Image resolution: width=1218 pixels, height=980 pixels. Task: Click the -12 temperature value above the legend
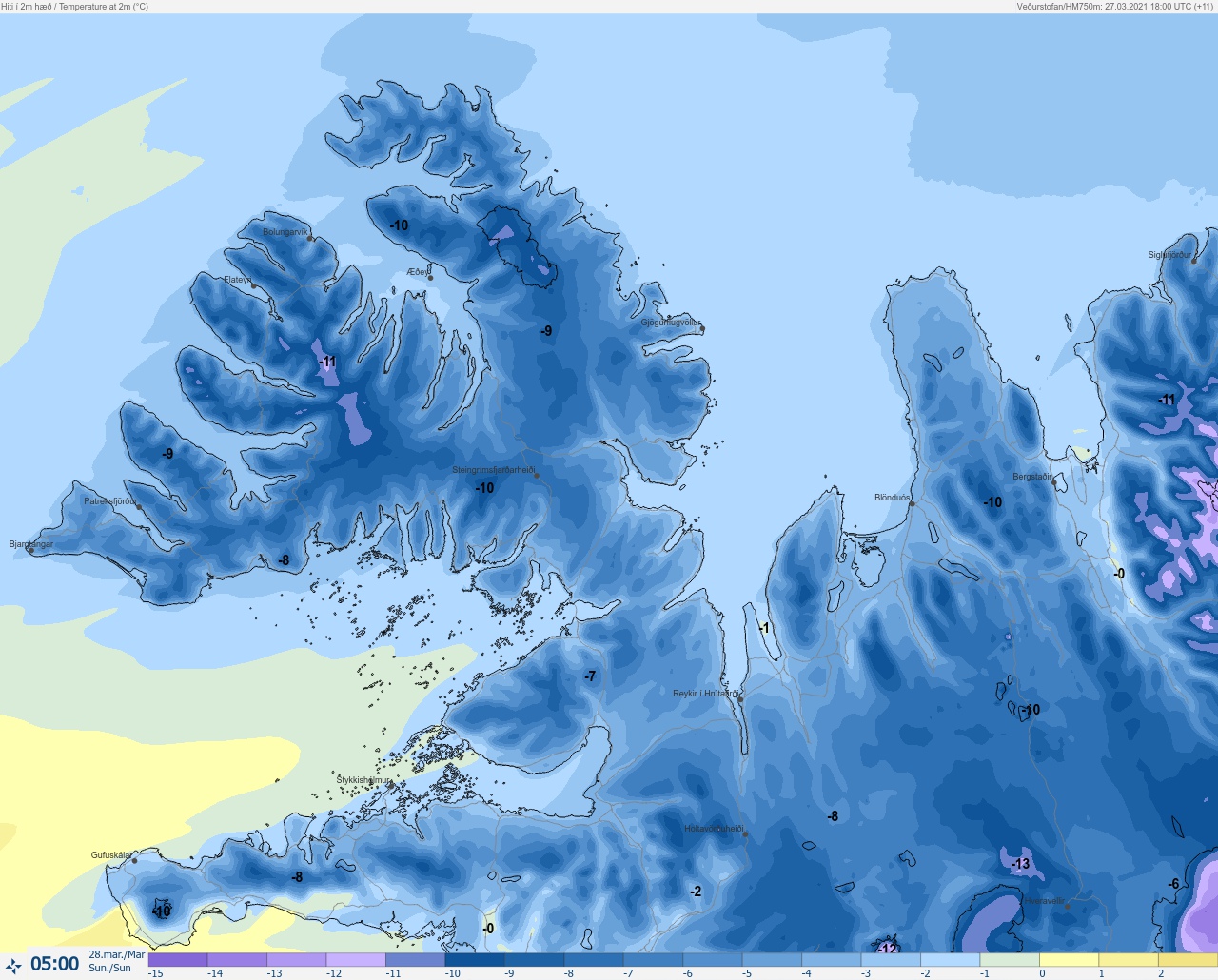[887, 949]
